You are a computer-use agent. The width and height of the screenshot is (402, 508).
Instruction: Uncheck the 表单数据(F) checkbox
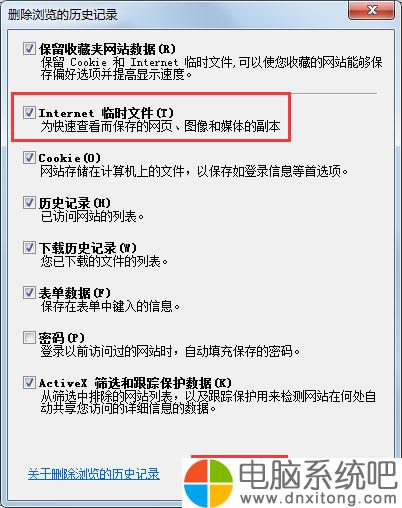click(29, 292)
